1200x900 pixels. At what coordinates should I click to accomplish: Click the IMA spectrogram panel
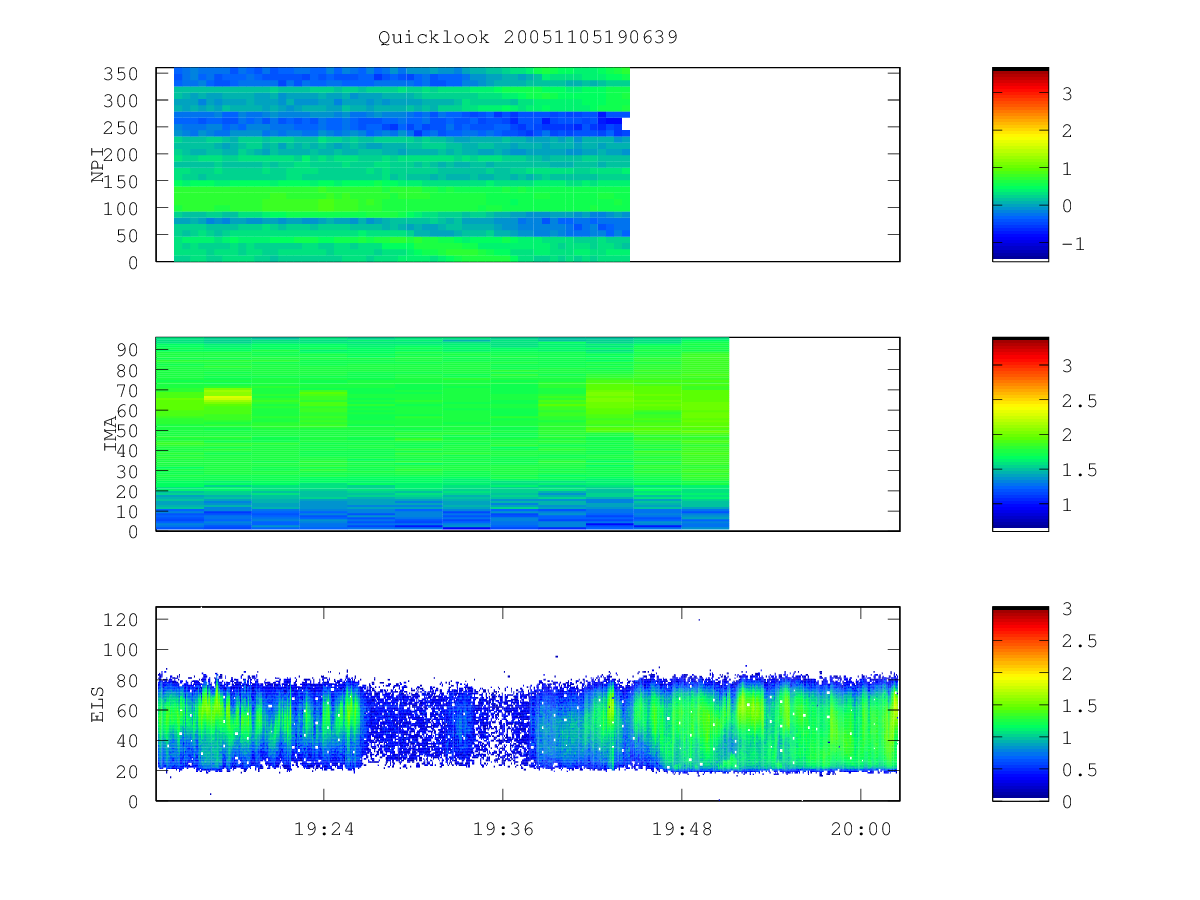pos(528,434)
